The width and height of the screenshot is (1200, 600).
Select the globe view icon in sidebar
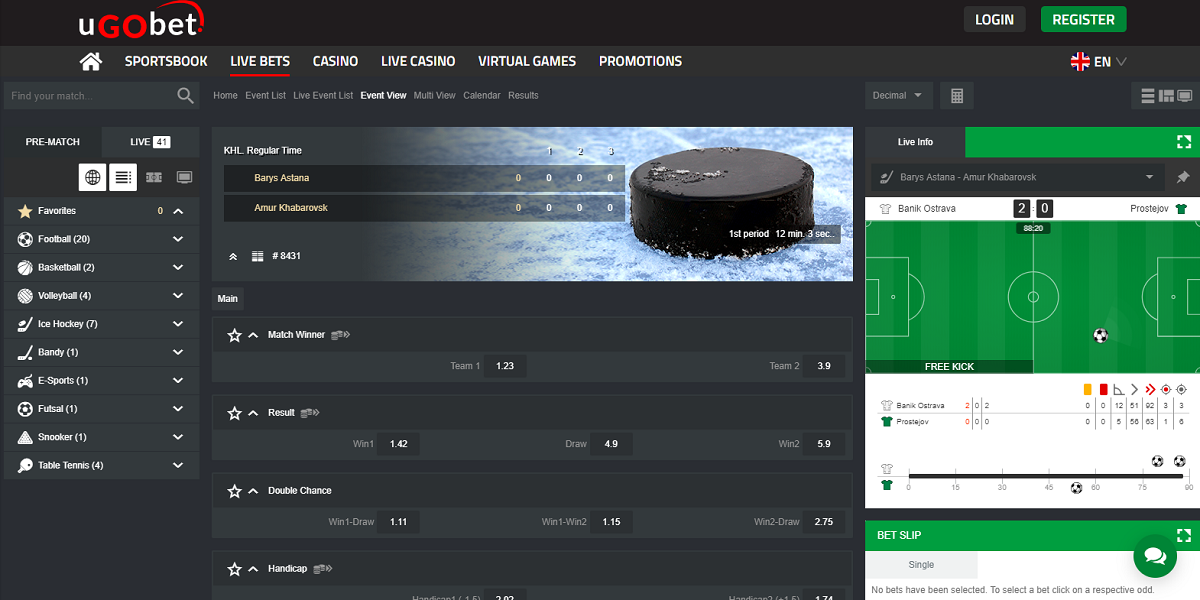(x=93, y=177)
